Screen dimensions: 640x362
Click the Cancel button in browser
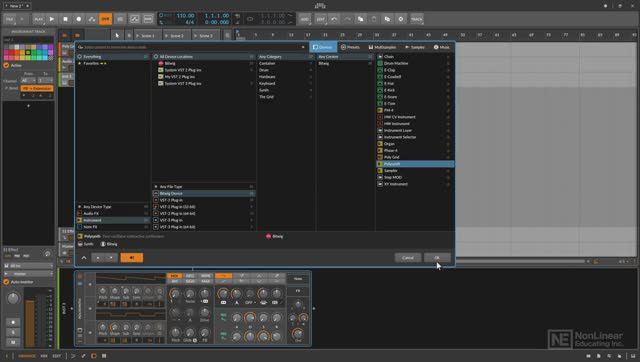(408, 258)
